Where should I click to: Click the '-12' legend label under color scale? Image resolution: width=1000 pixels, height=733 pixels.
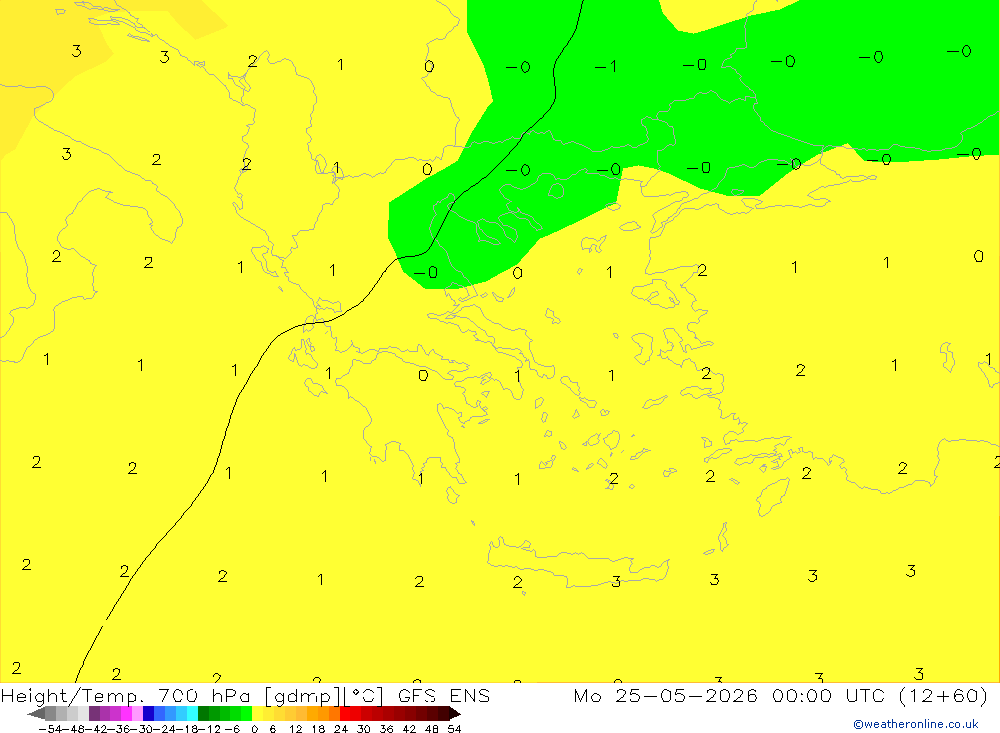(209, 729)
